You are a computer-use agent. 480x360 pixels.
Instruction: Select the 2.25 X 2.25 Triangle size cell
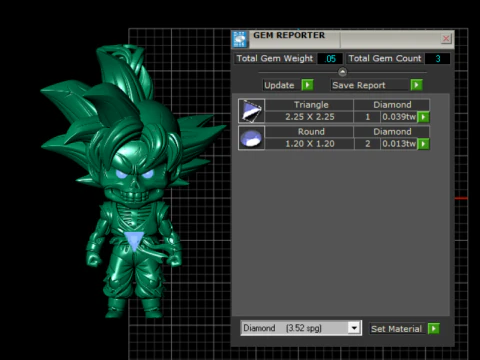click(x=309, y=117)
